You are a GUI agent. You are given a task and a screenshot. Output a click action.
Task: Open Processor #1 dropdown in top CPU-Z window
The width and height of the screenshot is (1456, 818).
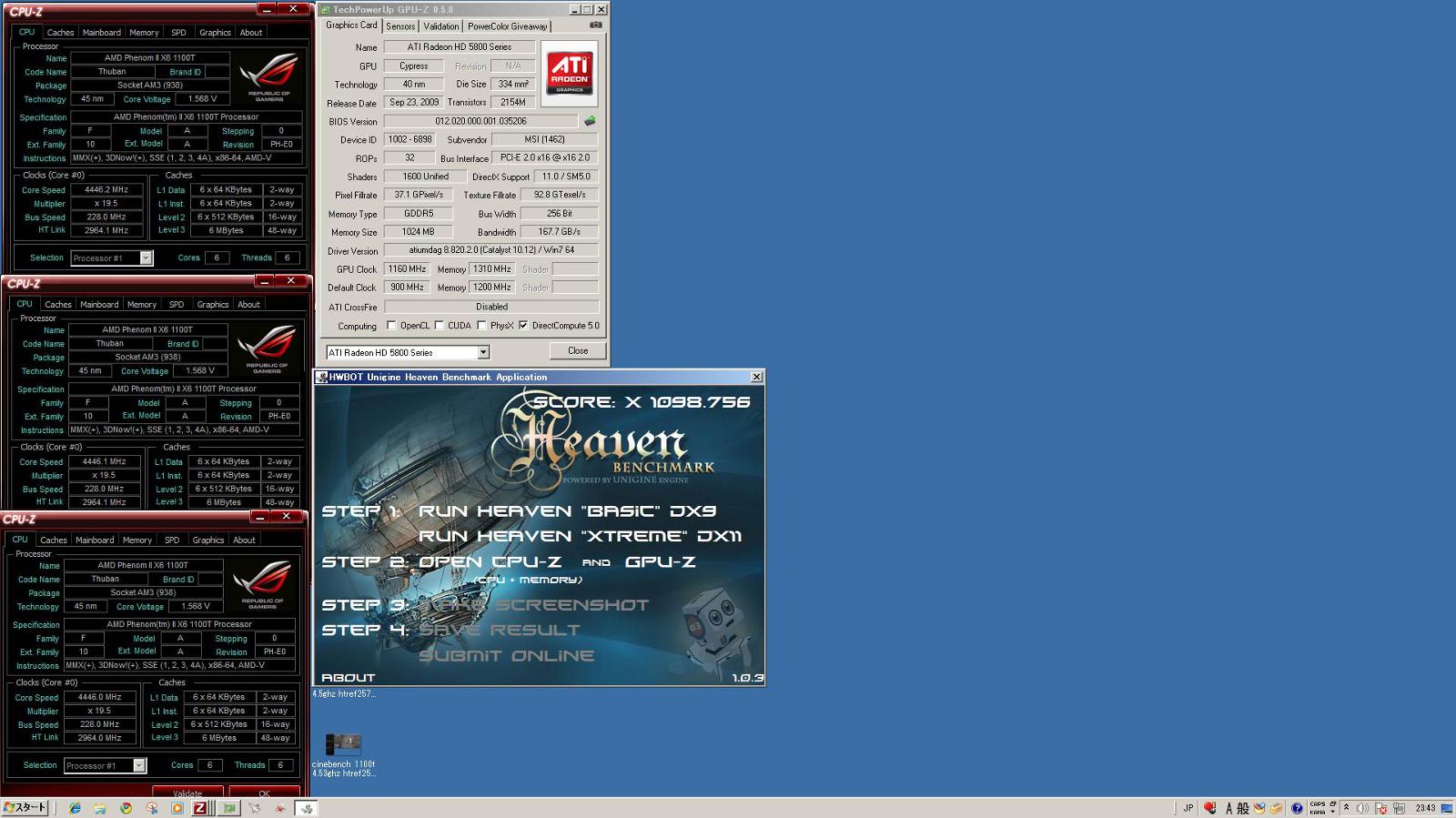146,258
